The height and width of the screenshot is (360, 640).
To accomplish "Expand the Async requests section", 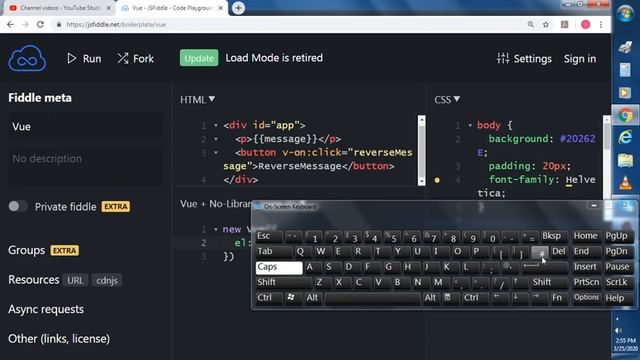I will pyautogui.click(x=46, y=309).
